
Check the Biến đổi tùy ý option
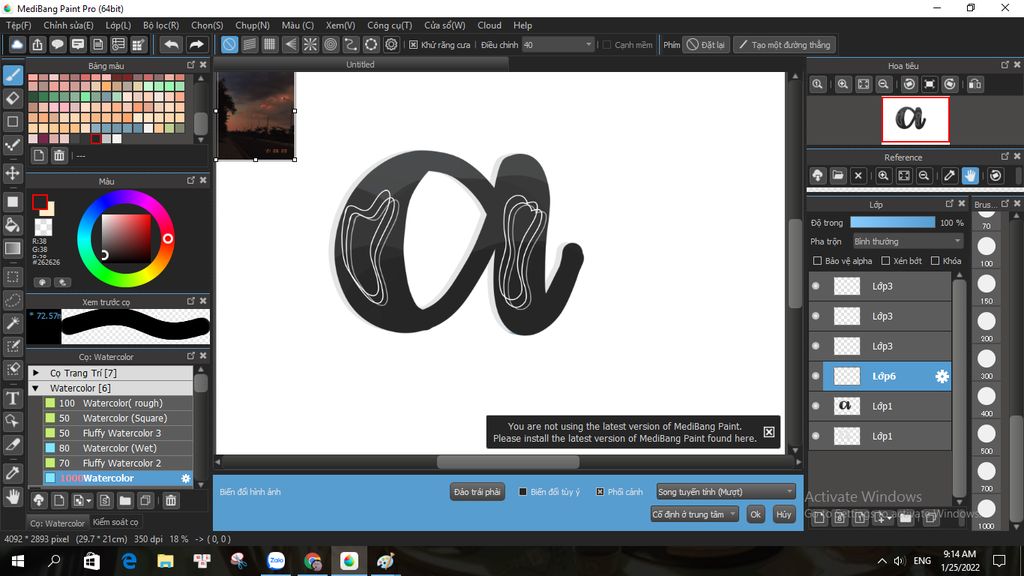tap(522, 492)
